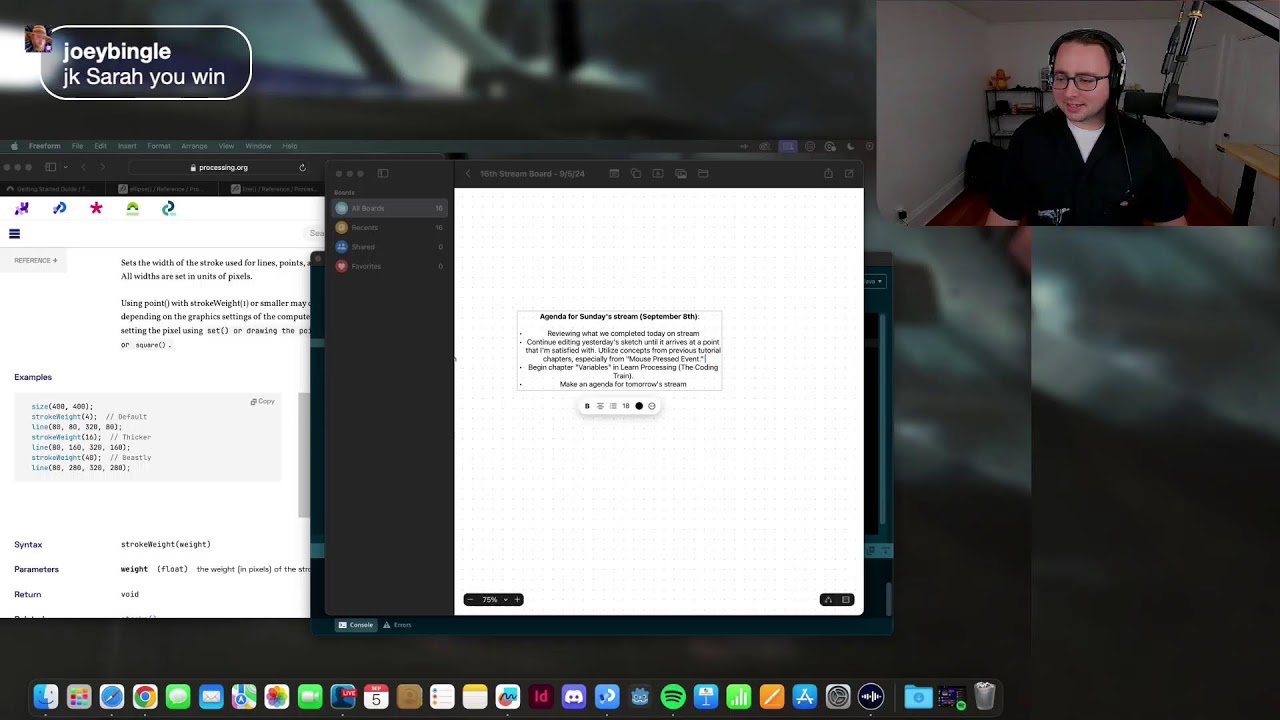The height and width of the screenshot is (720, 1280).
Task: Insert a file via folder icon in Freeform
Action: [x=703, y=174]
